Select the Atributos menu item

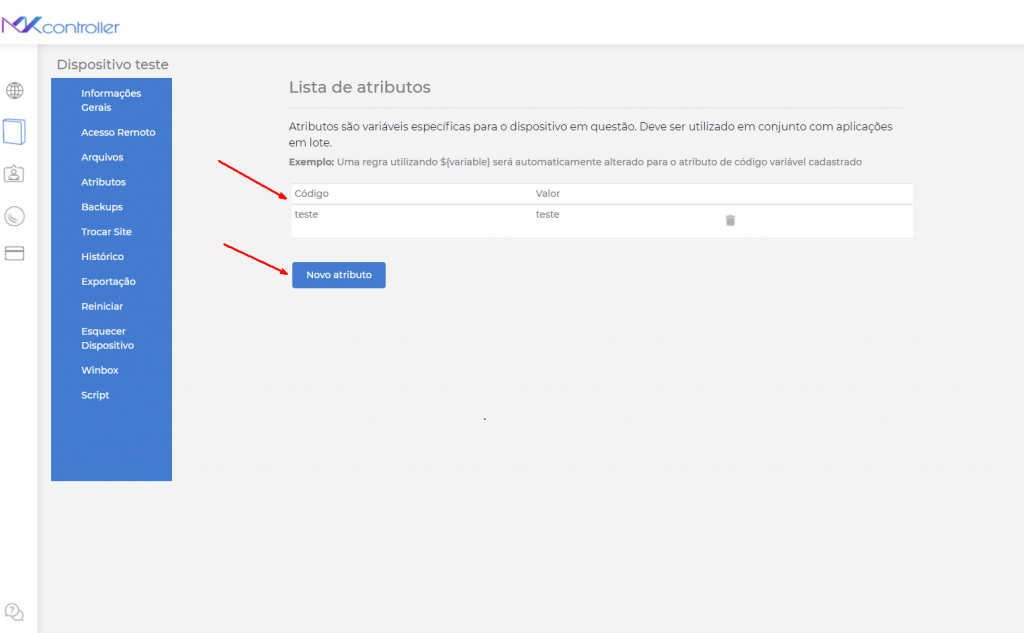(103, 181)
